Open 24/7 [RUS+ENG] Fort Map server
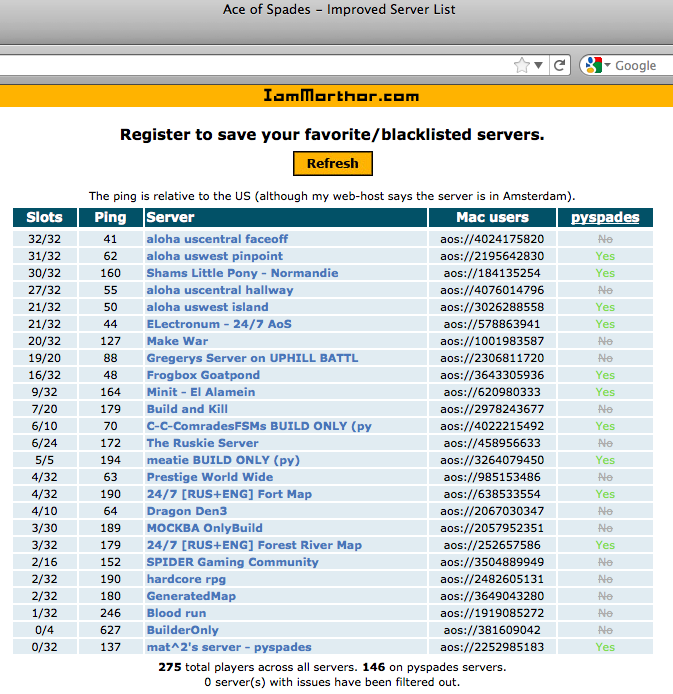 pyautogui.click(x=229, y=494)
